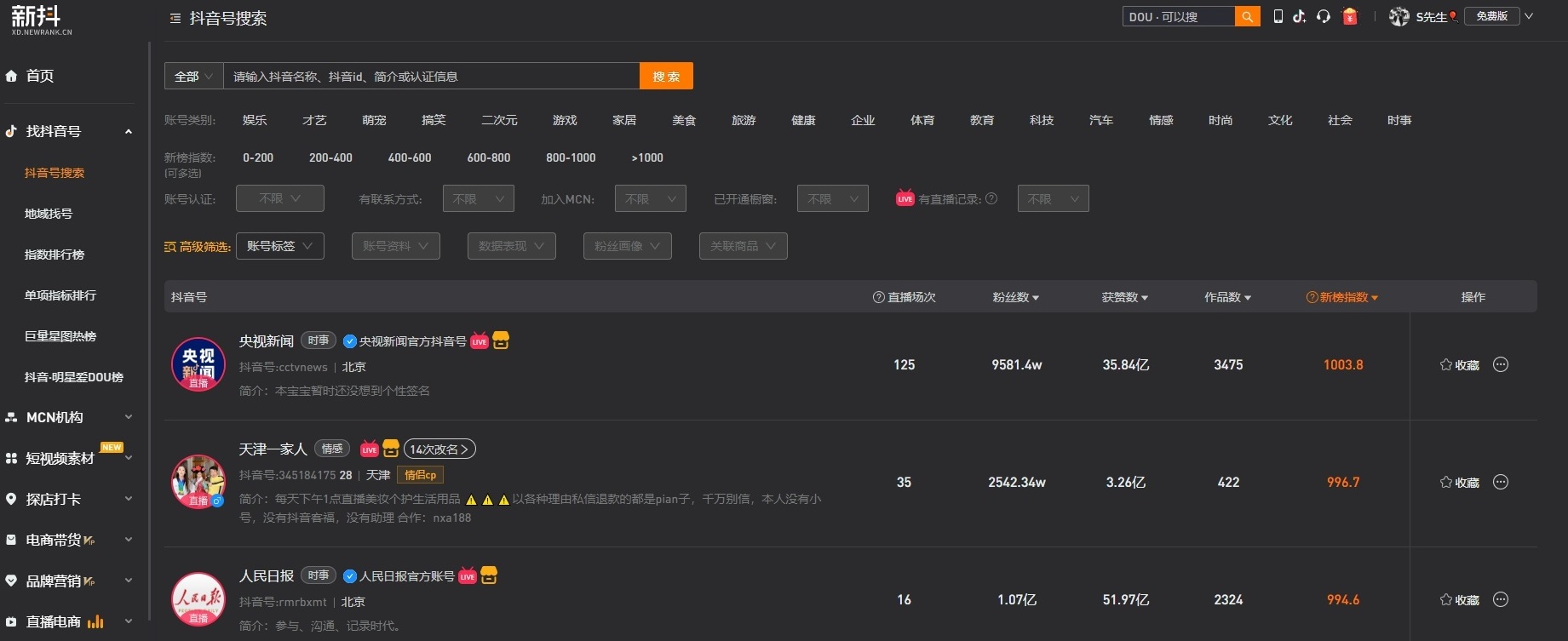
Task: Open the 加入MCN dropdown
Action: coord(651,198)
